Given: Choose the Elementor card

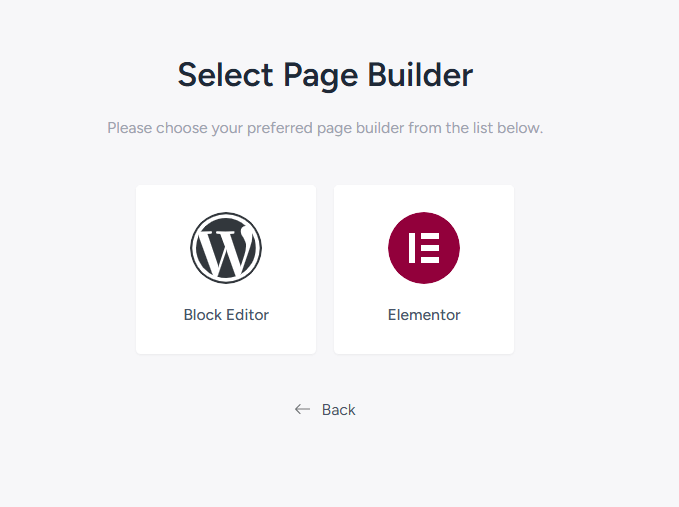Looking at the screenshot, I should (x=424, y=269).
